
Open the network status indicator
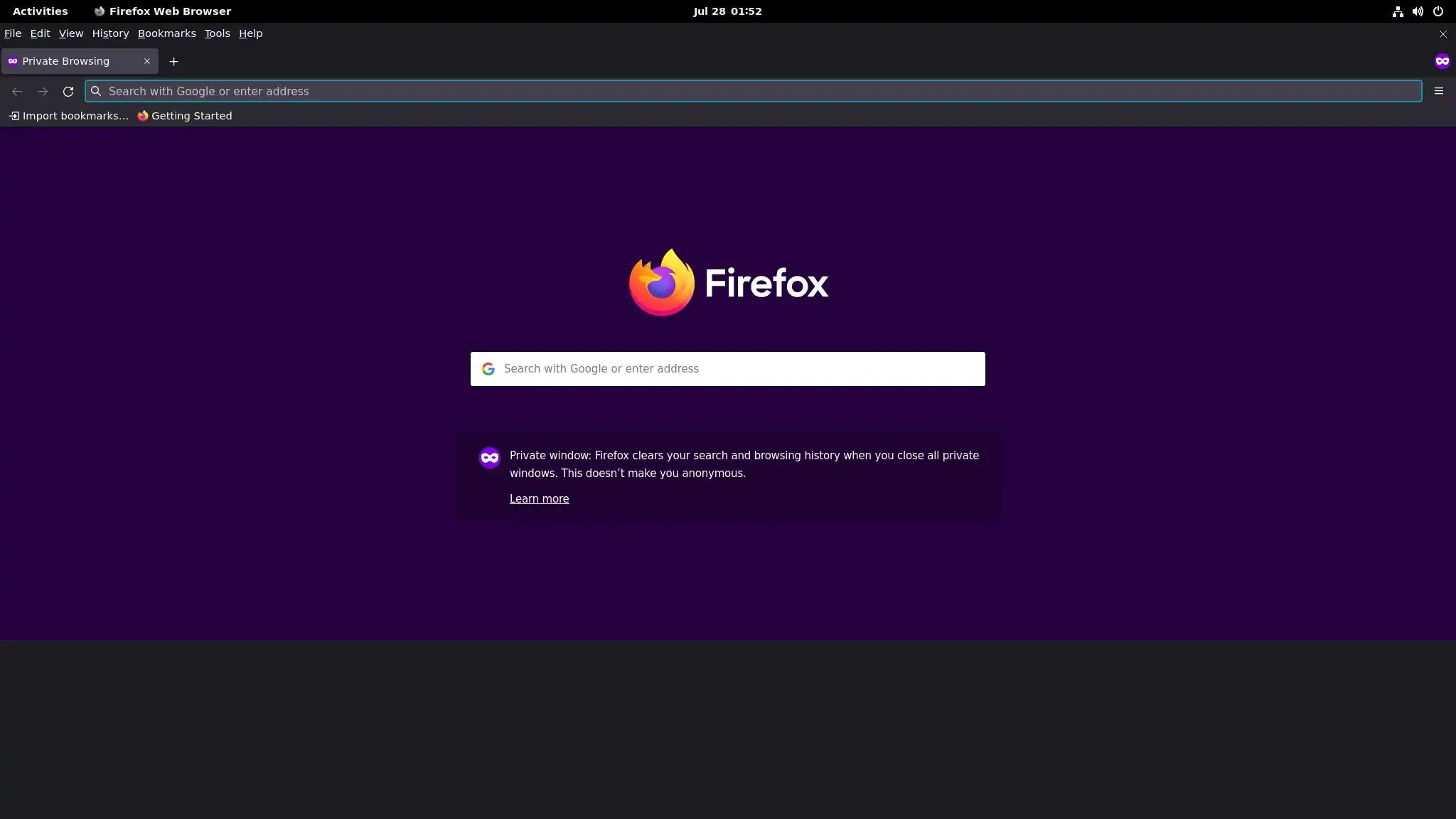(1398, 11)
